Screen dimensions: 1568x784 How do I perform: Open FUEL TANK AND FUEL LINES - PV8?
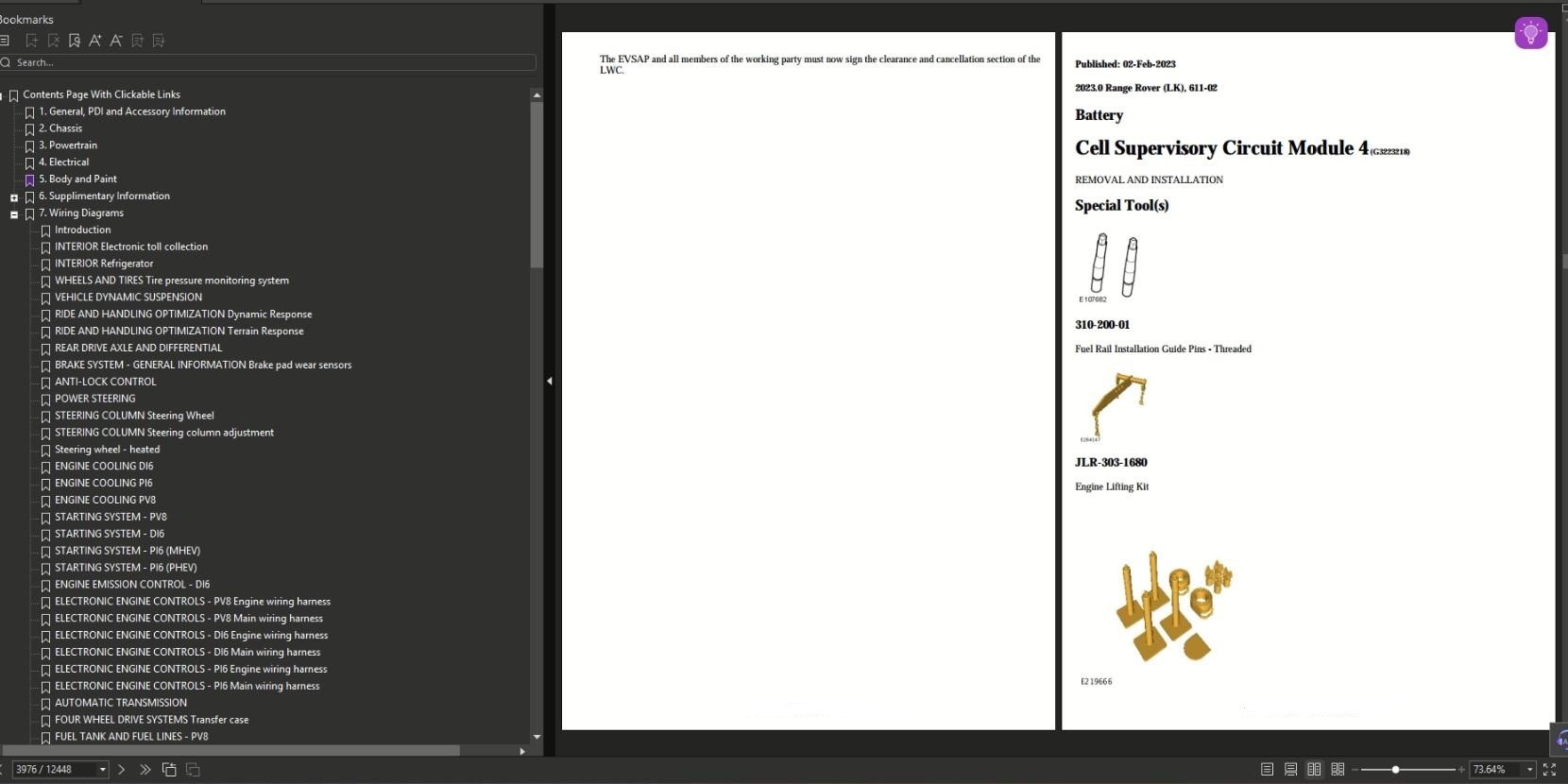[x=131, y=737]
